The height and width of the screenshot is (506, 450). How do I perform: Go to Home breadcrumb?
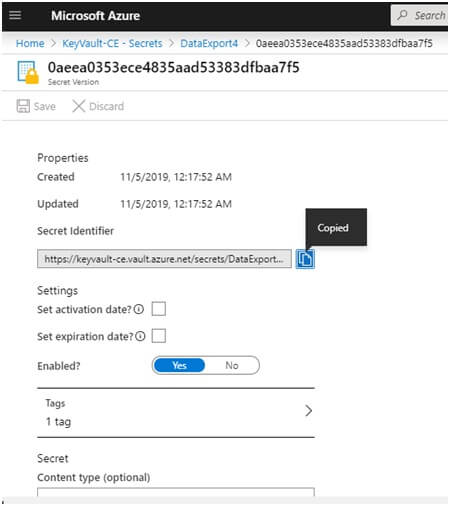coord(30,43)
